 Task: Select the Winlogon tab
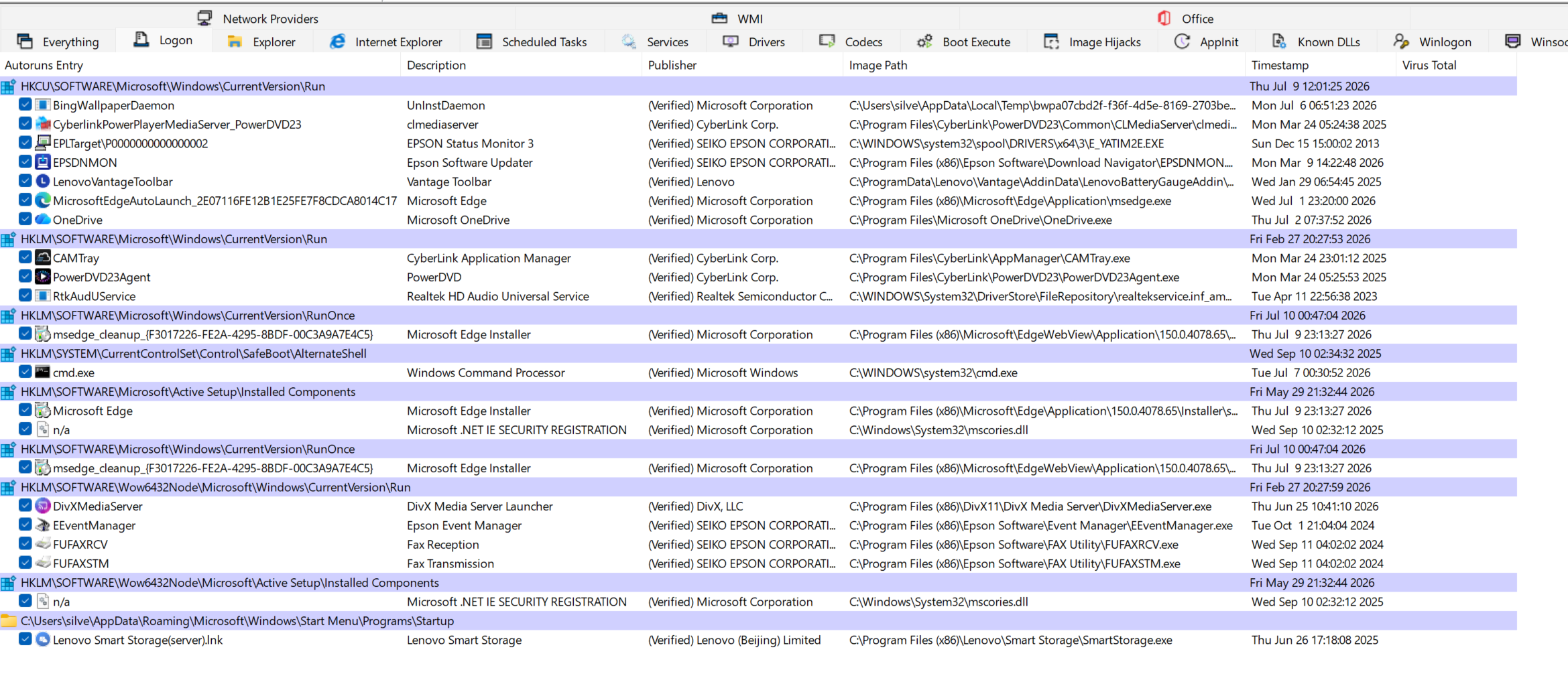[x=1433, y=42]
